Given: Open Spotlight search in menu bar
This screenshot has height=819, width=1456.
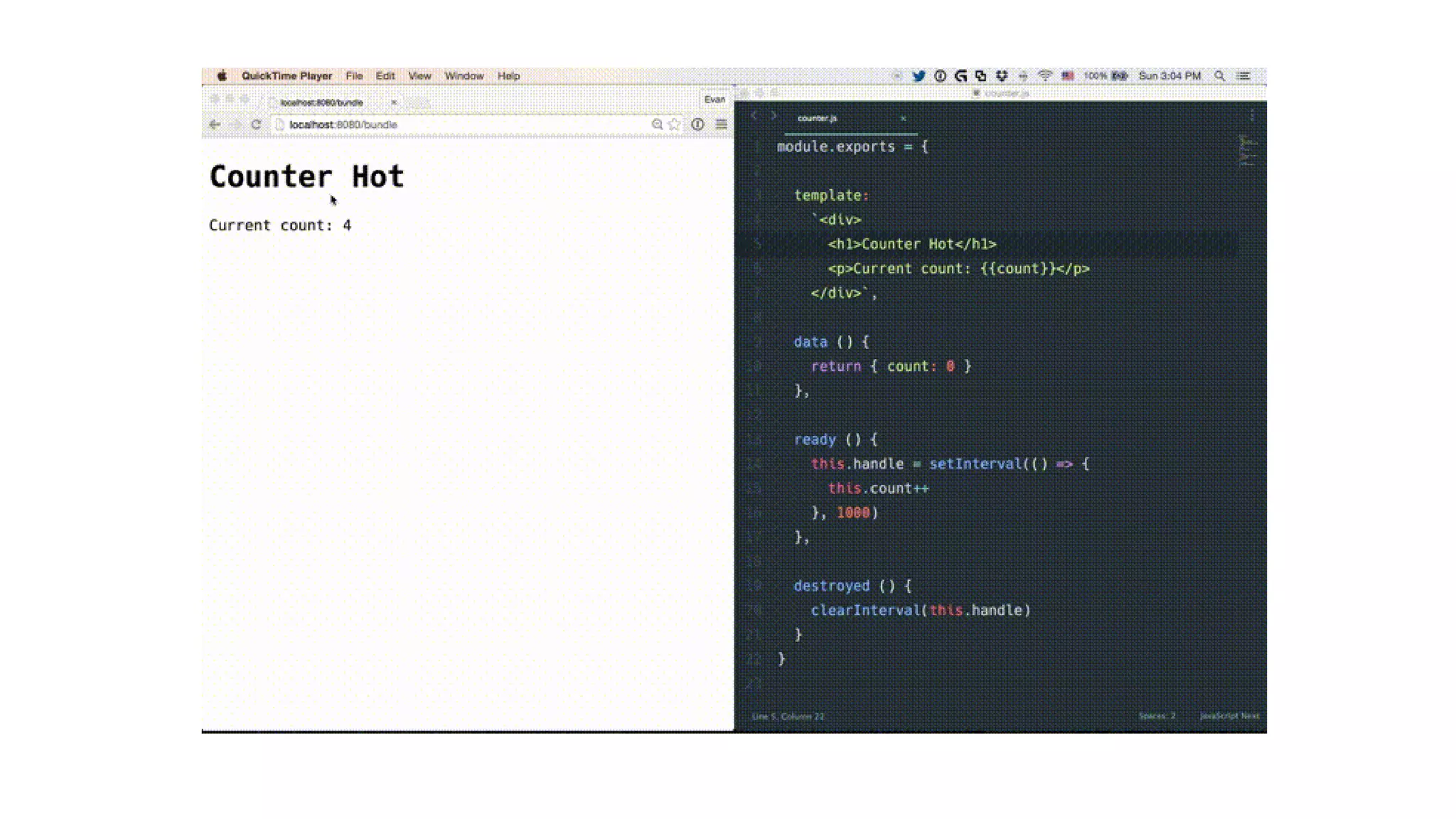Looking at the screenshot, I should click(x=1219, y=76).
